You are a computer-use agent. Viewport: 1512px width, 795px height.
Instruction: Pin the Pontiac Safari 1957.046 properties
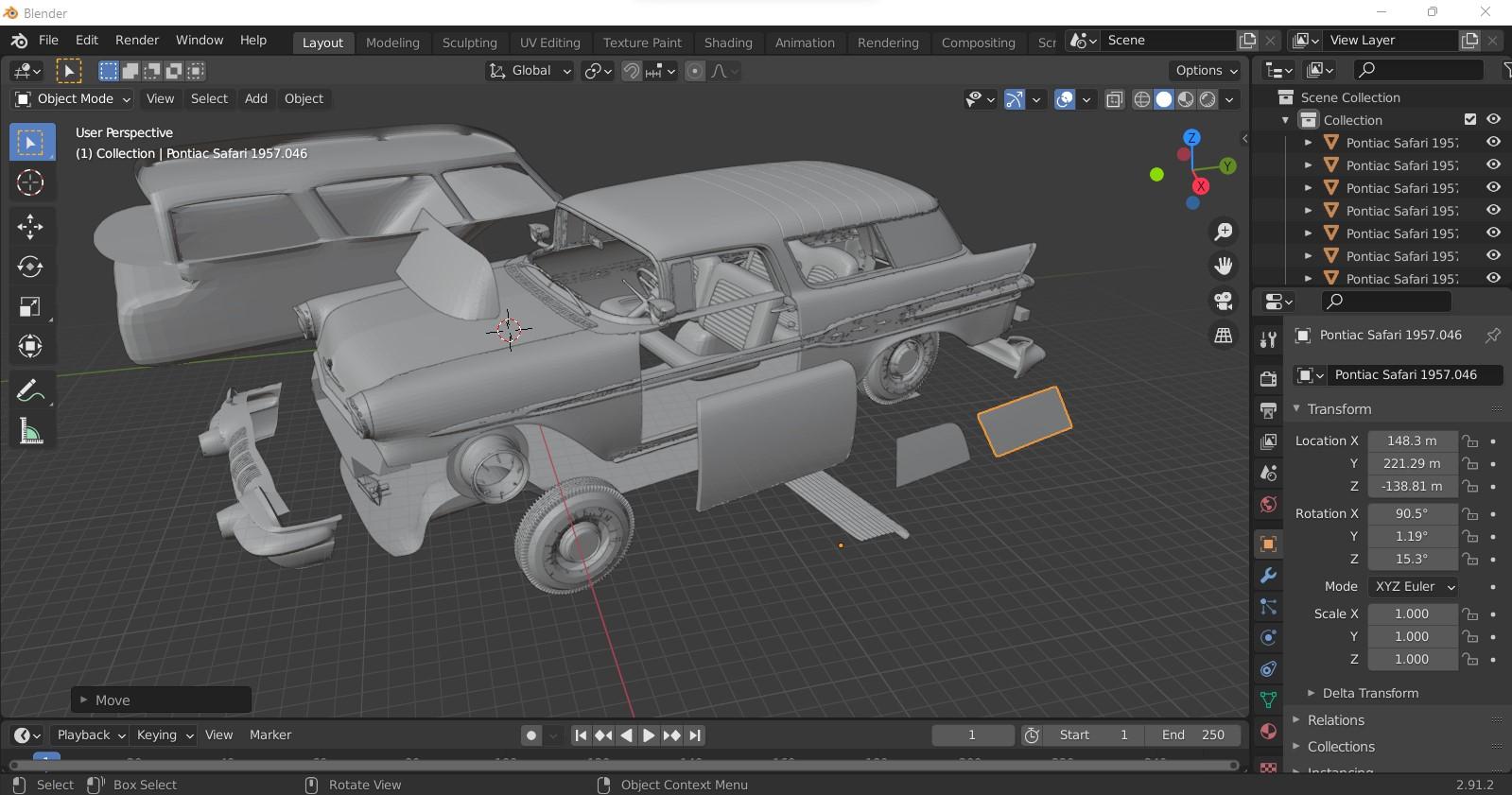click(x=1492, y=336)
